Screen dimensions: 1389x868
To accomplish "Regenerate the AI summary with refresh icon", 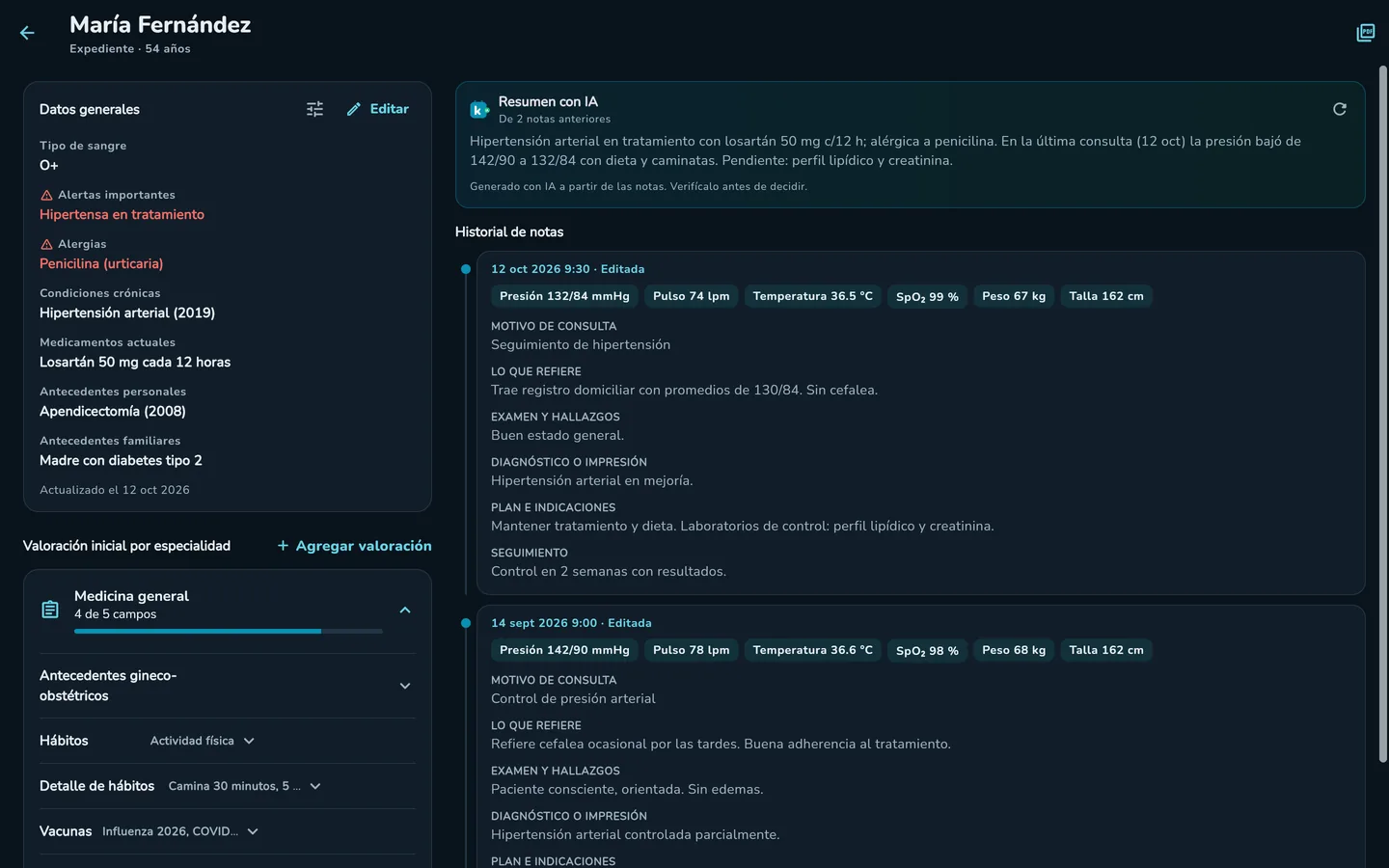I will (1340, 109).
